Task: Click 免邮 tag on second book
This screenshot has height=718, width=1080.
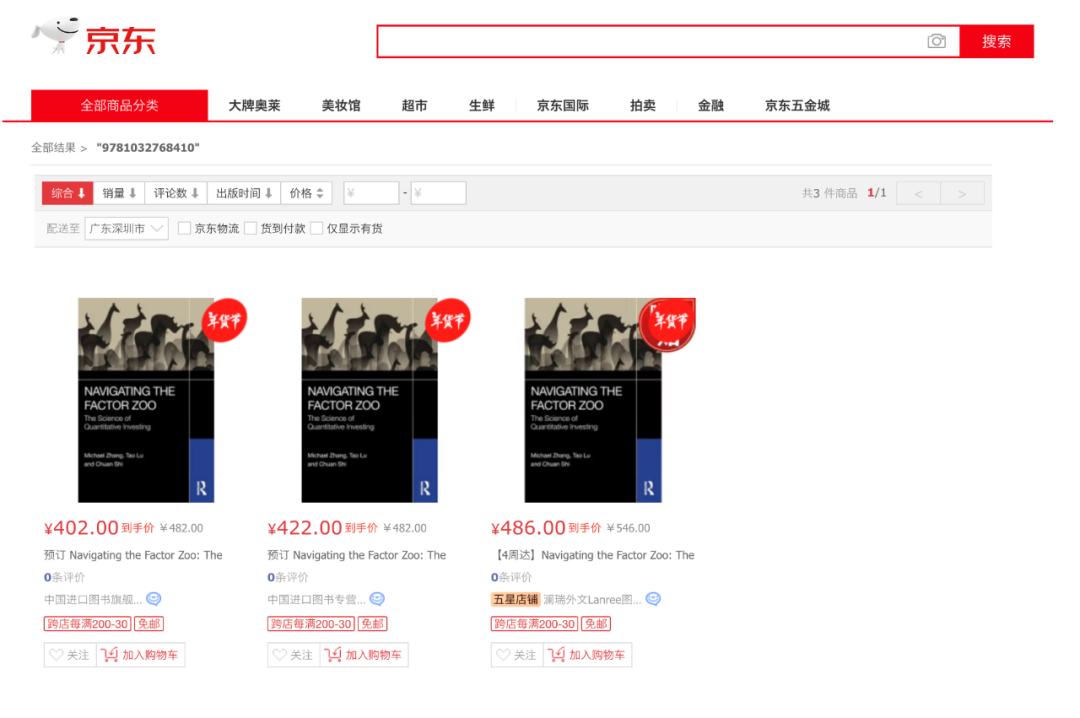Action: click(373, 624)
